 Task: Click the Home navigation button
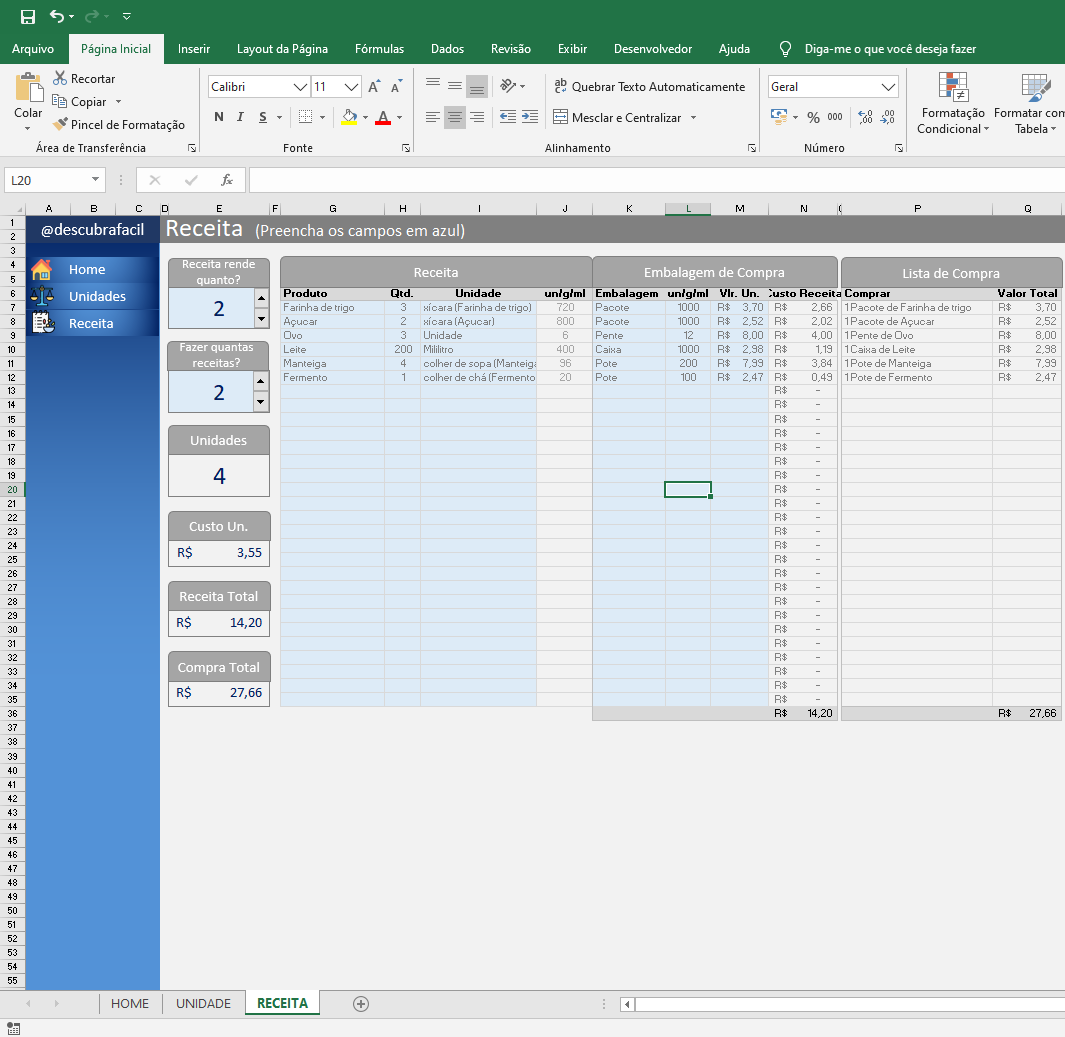pos(87,269)
